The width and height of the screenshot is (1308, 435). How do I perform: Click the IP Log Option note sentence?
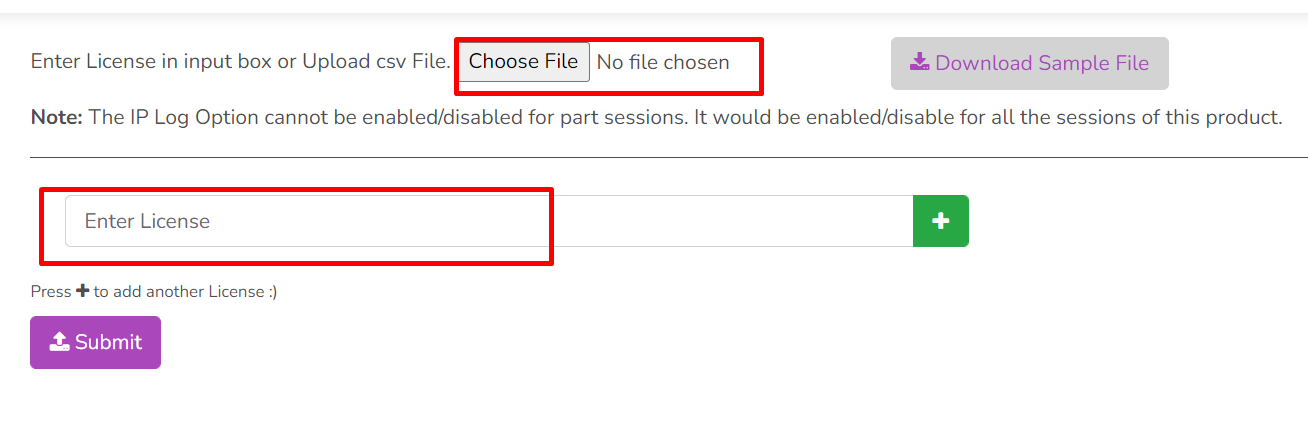(x=686, y=117)
